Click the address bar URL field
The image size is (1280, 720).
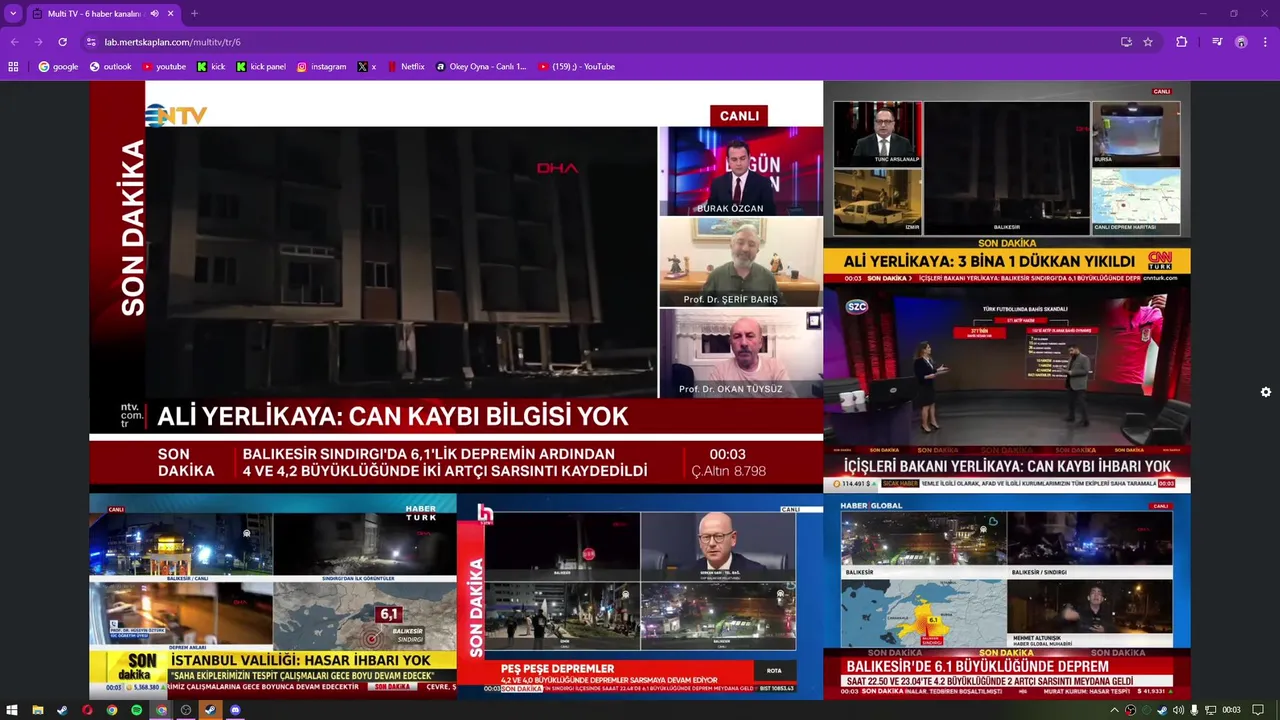pyautogui.click(x=600, y=42)
